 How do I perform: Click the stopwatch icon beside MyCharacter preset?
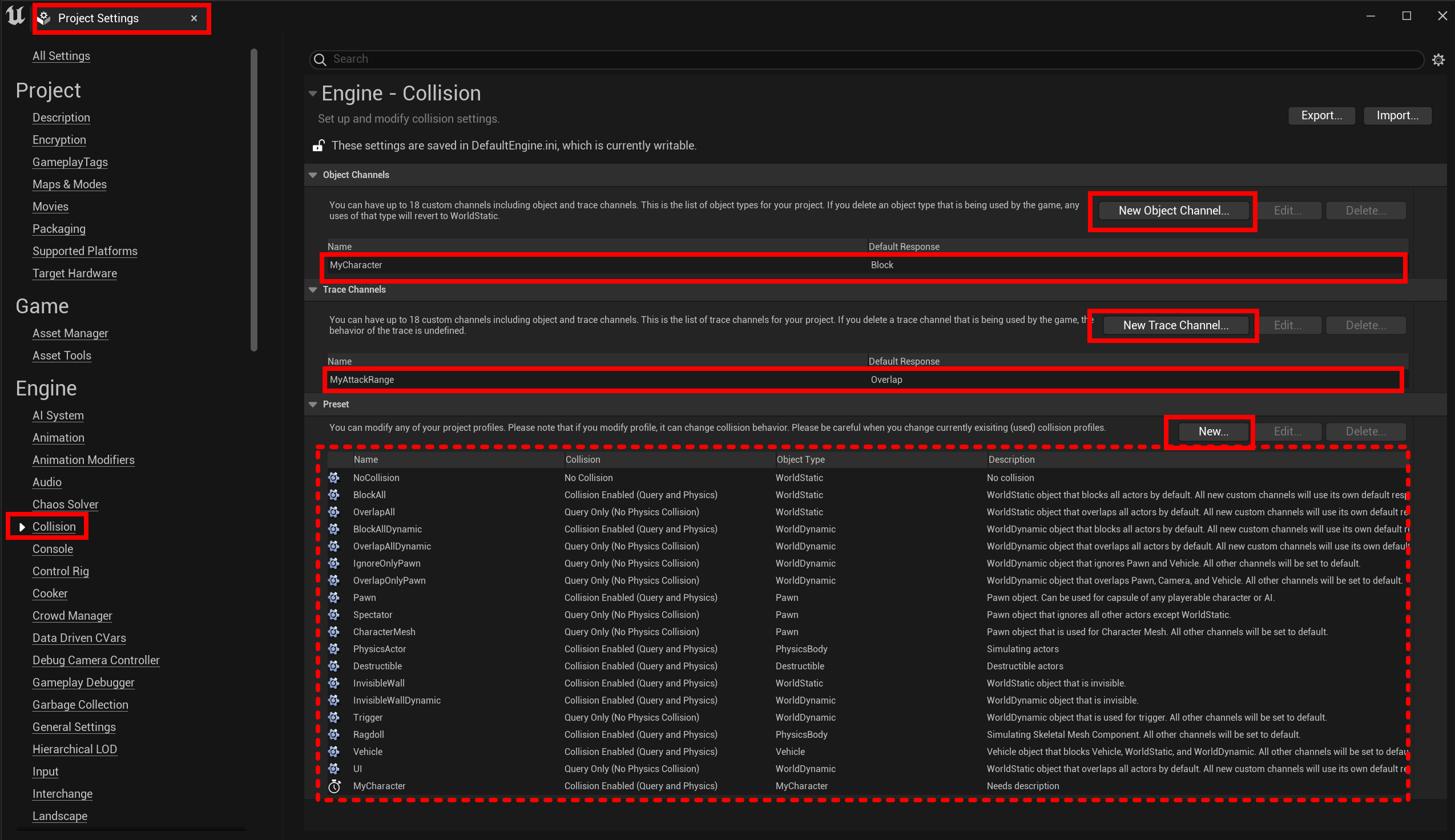click(x=334, y=786)
